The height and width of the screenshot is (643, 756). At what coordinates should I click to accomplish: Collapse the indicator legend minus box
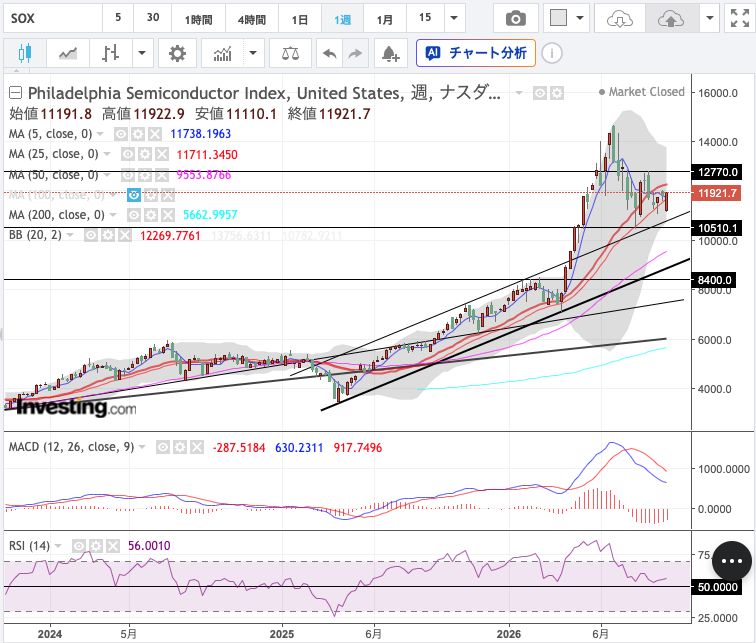[15, 92]
